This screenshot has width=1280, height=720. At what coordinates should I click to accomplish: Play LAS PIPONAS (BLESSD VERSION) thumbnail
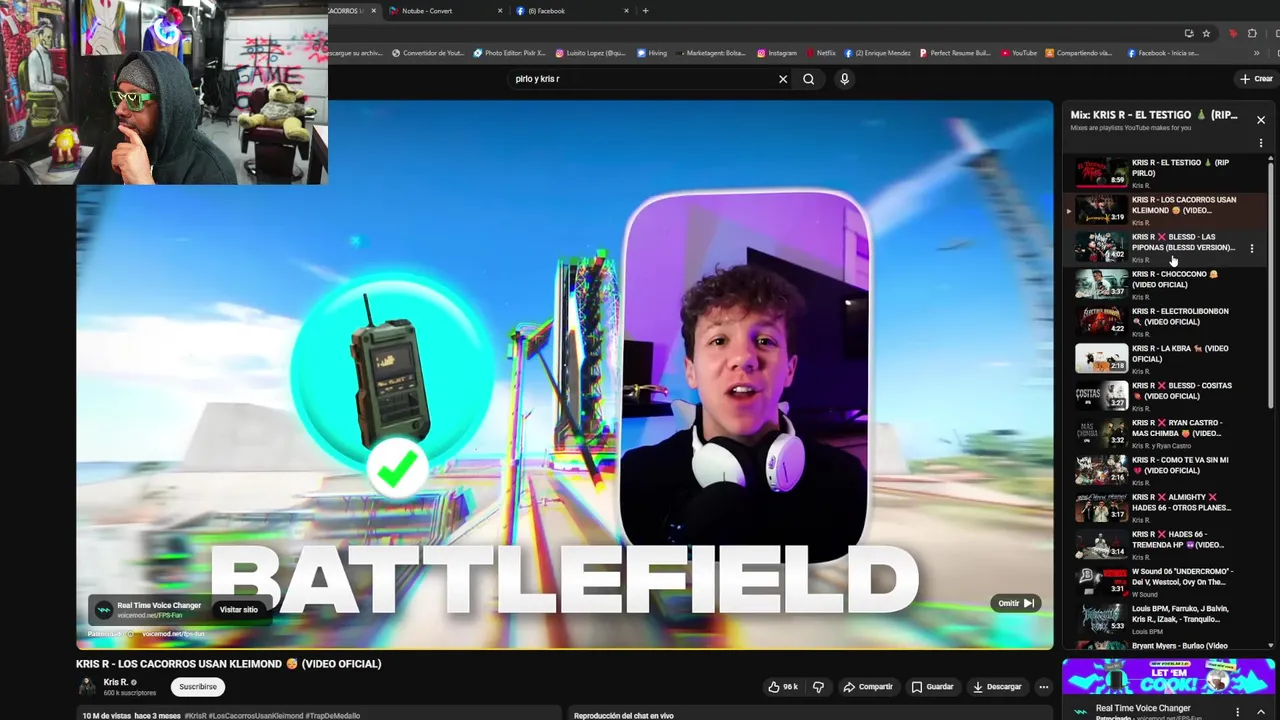click(x=1101, y=247)
